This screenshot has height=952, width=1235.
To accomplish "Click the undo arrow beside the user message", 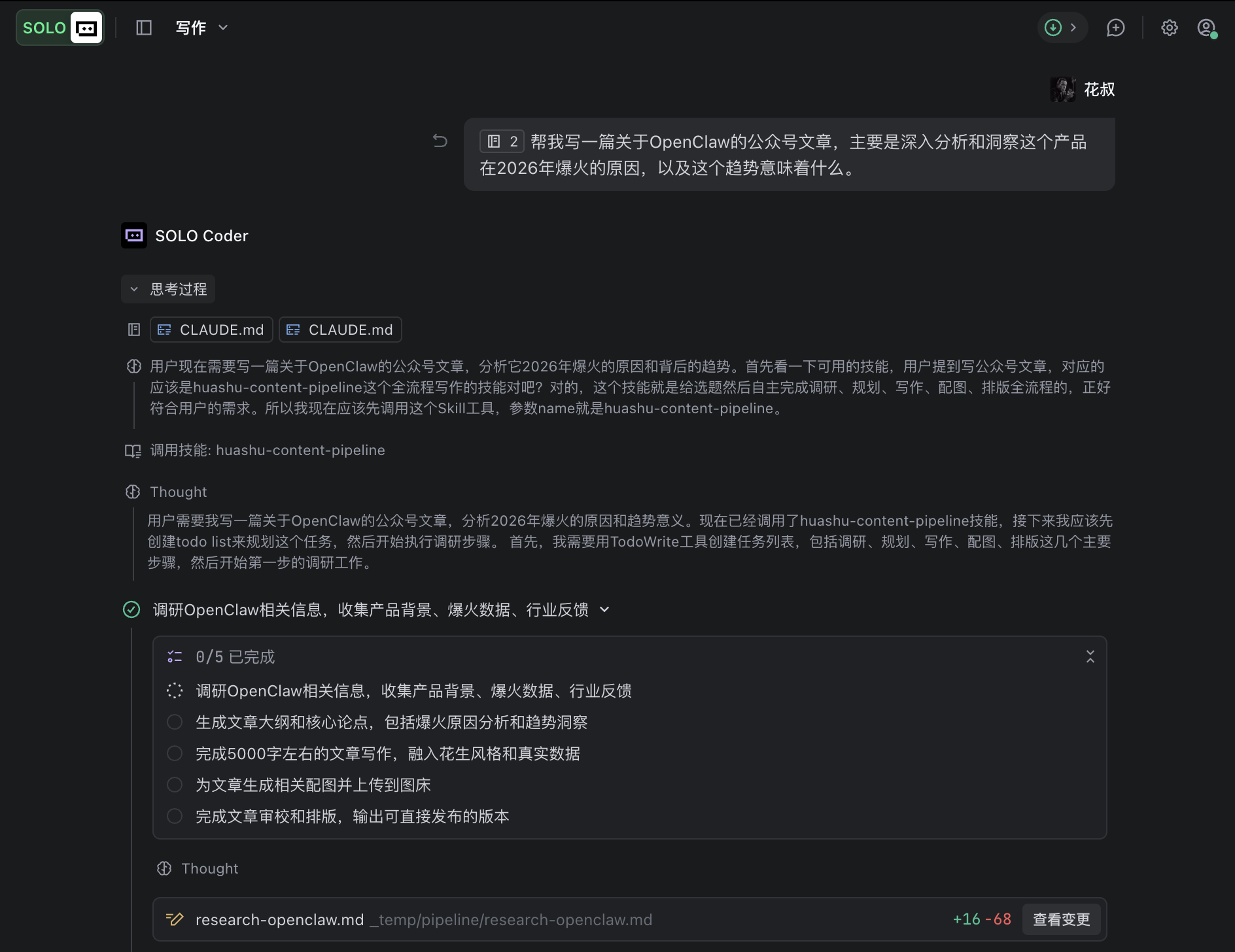I will (439, 141).
